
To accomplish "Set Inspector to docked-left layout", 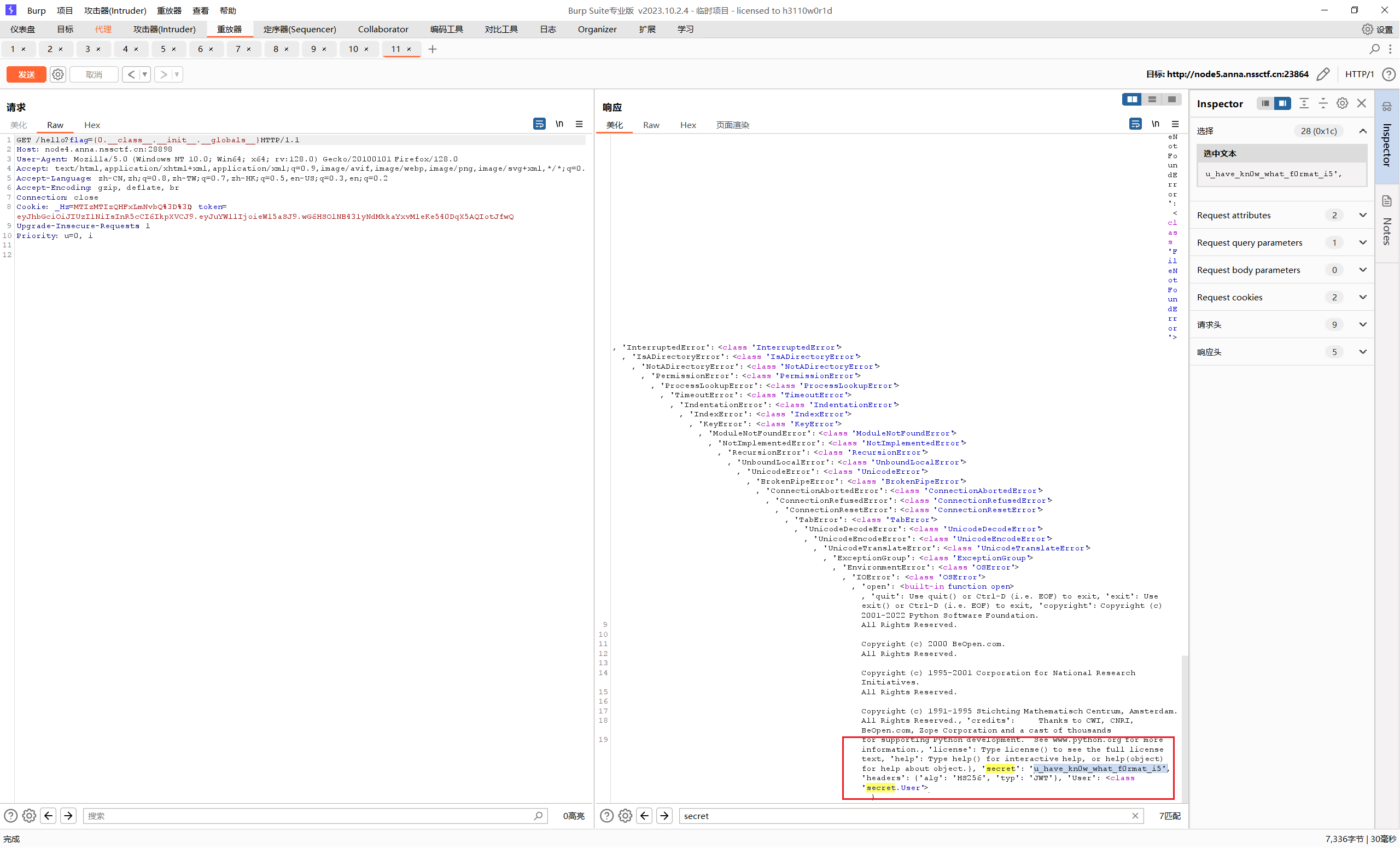I will click(1265, 103).
